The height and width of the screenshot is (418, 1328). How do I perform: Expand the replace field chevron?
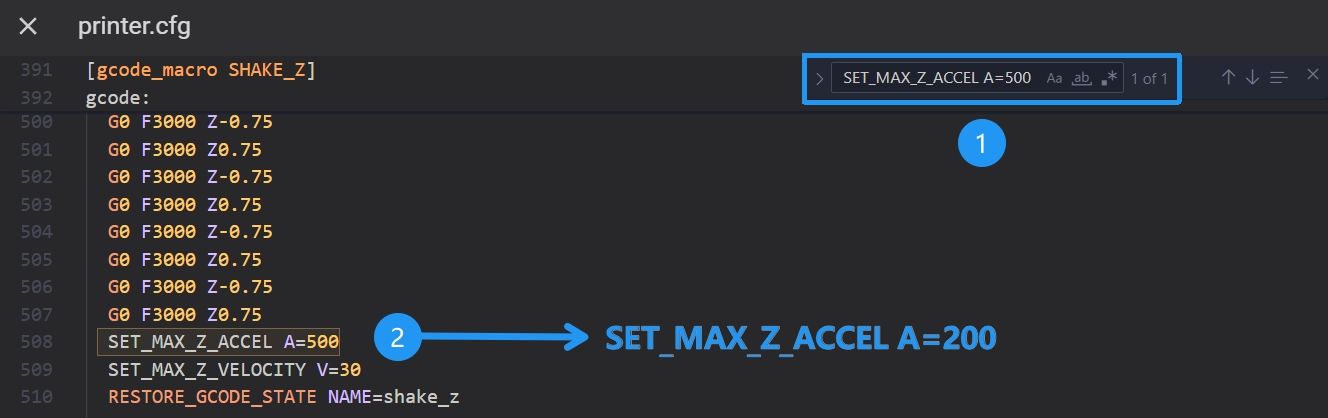[x=820, y=78]
